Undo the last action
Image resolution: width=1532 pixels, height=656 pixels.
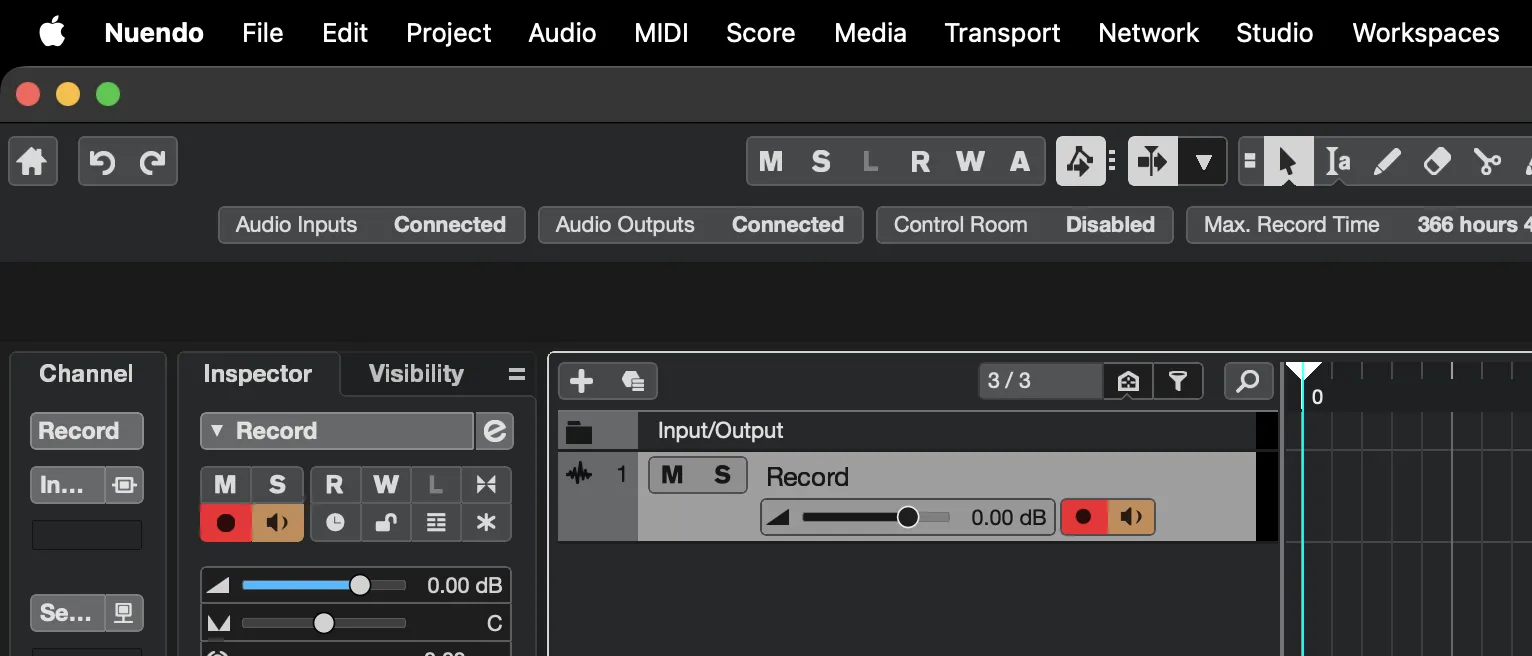[x=103, y=161]
